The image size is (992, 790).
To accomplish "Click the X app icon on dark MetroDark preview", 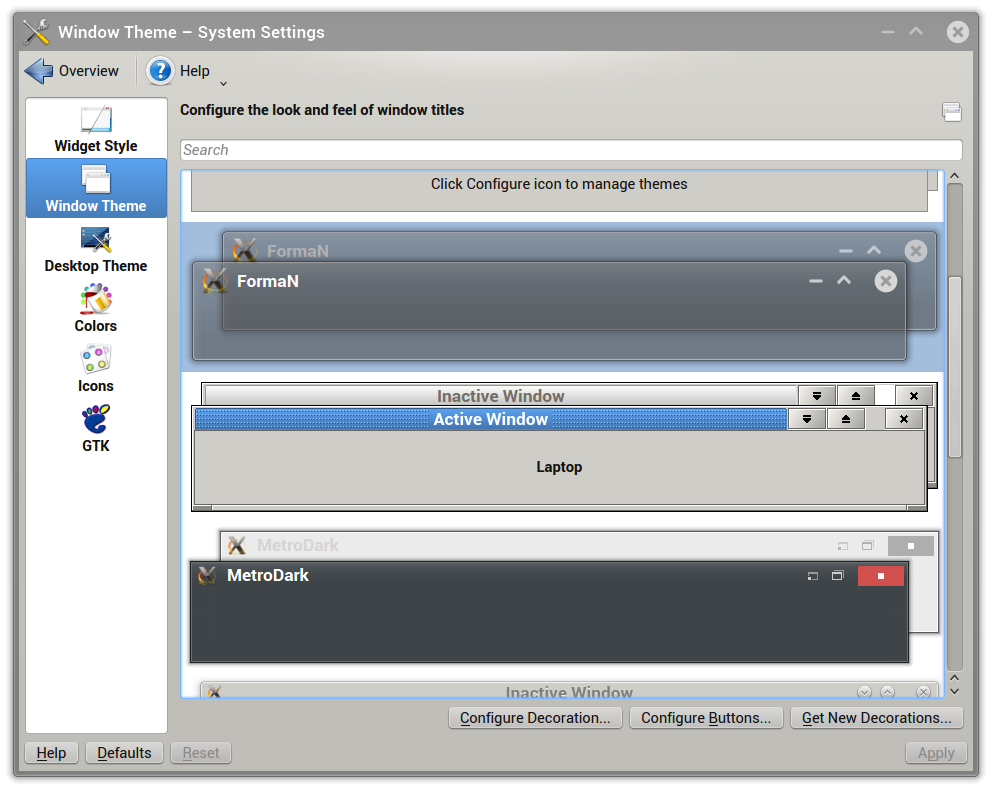I will point(207,576).
